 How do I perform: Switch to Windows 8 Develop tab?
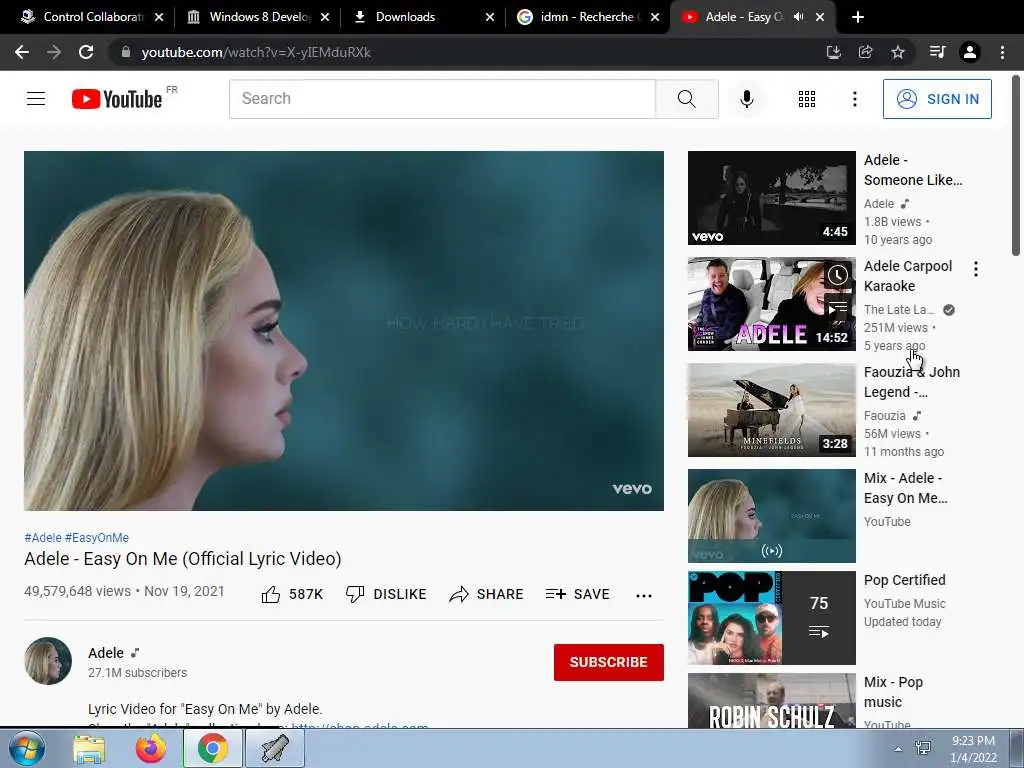click(259, 17)
